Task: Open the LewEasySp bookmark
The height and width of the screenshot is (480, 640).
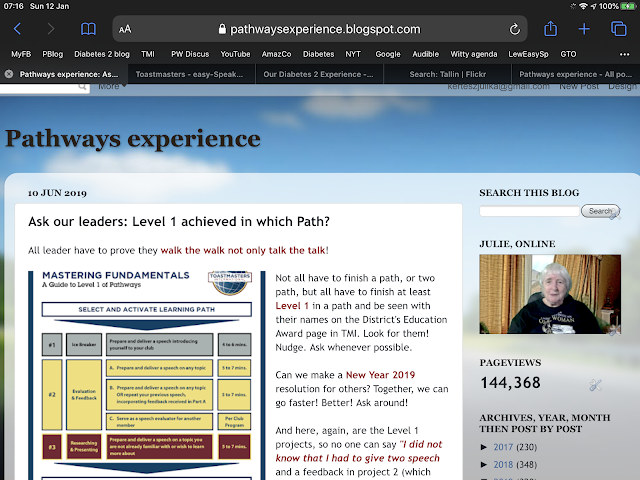Action: [528, 54]
